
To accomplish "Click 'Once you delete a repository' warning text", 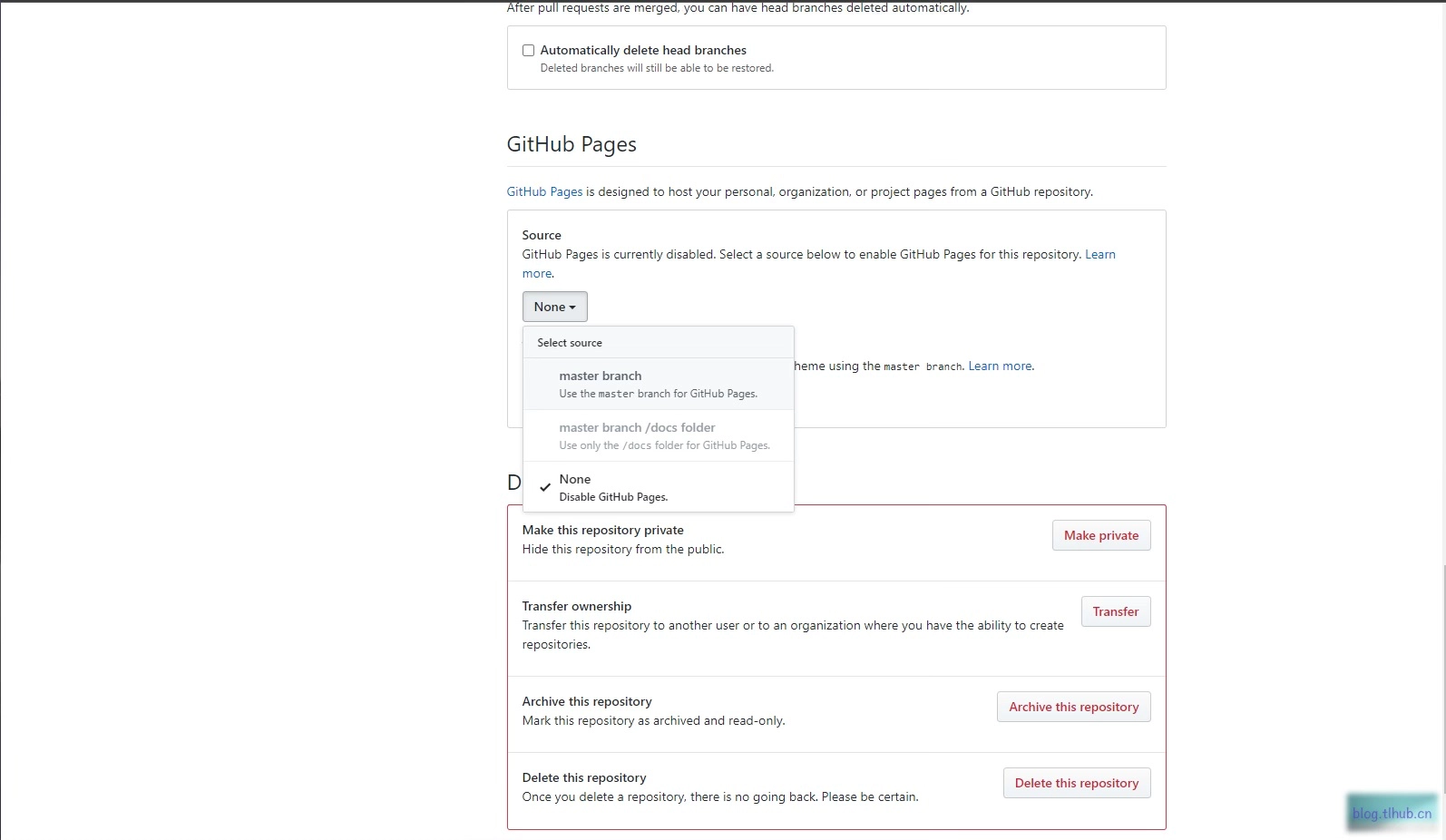I will coord(720,796).
